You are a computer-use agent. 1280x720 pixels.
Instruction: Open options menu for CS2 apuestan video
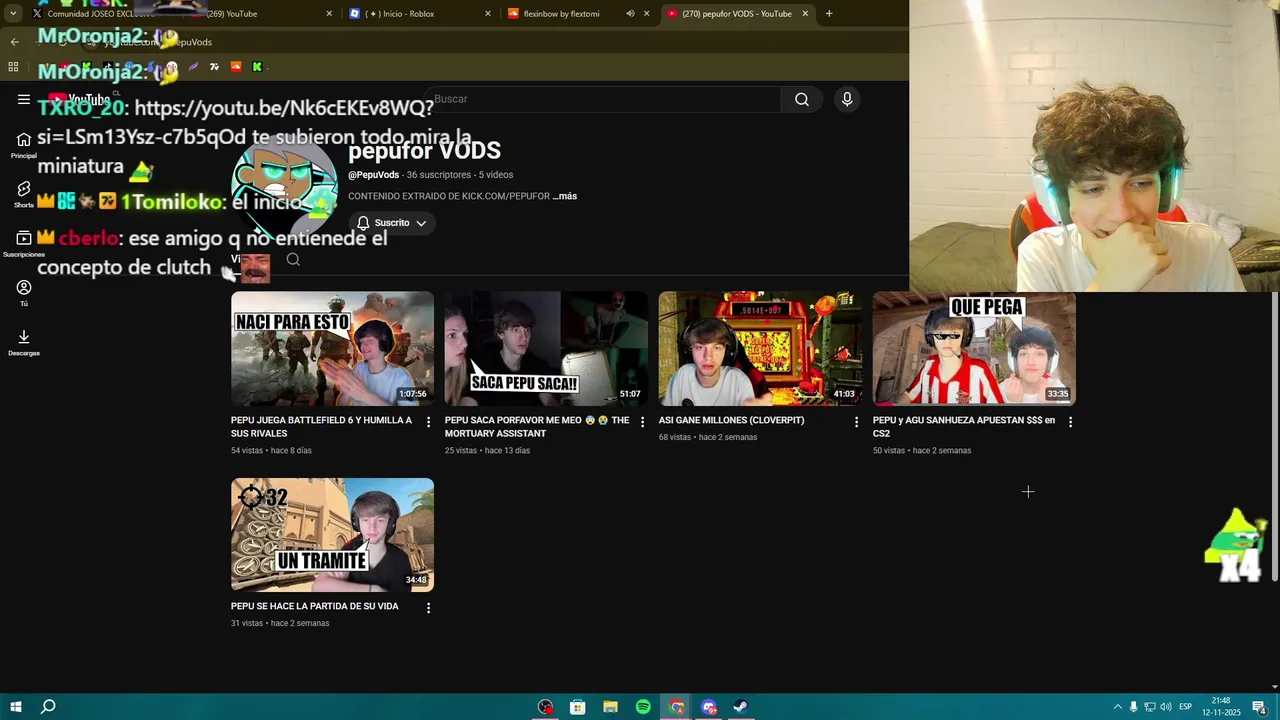pyautogui.click(x=1071, y=423)
